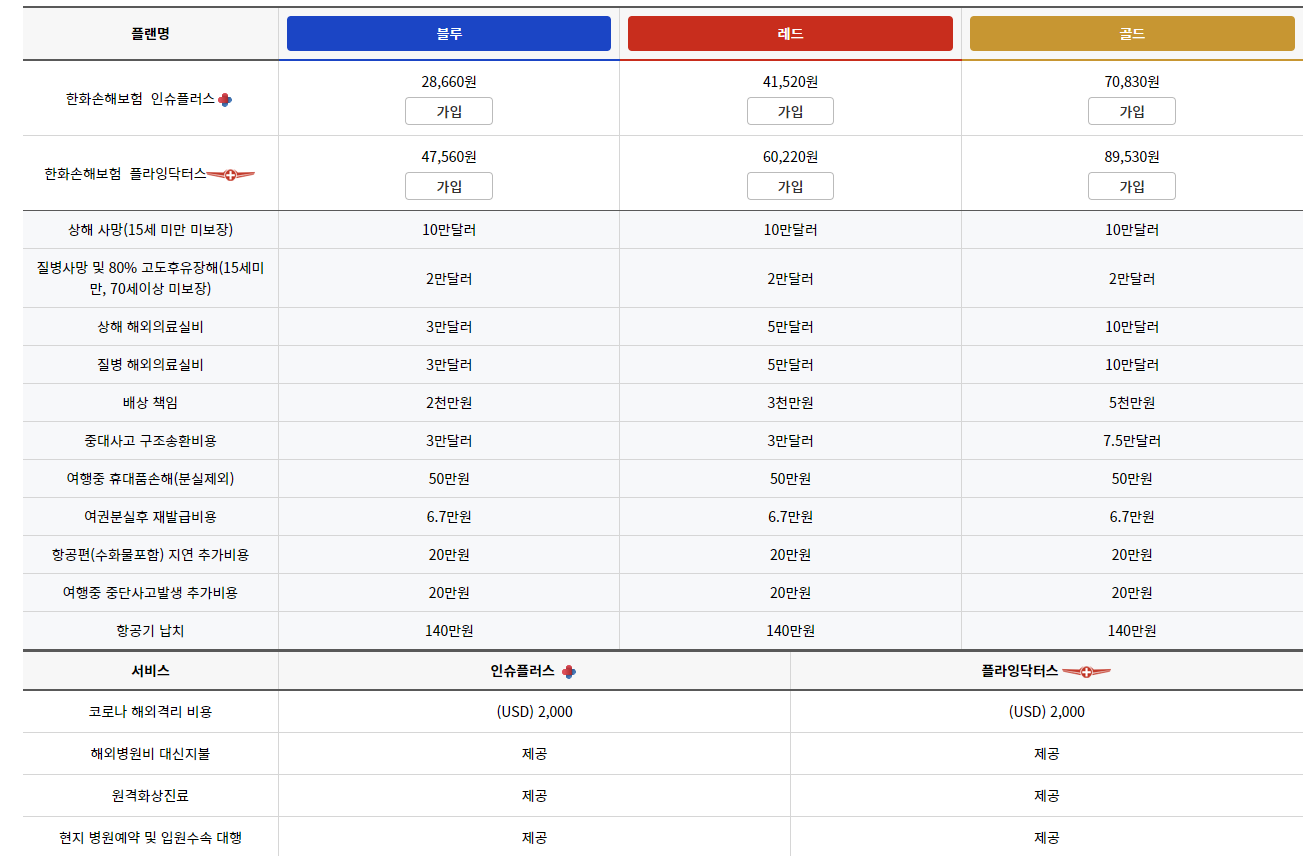Click the 70,830원 price for Gold plan
This screenshot has height=856, width=1312.
(1132, 81)
